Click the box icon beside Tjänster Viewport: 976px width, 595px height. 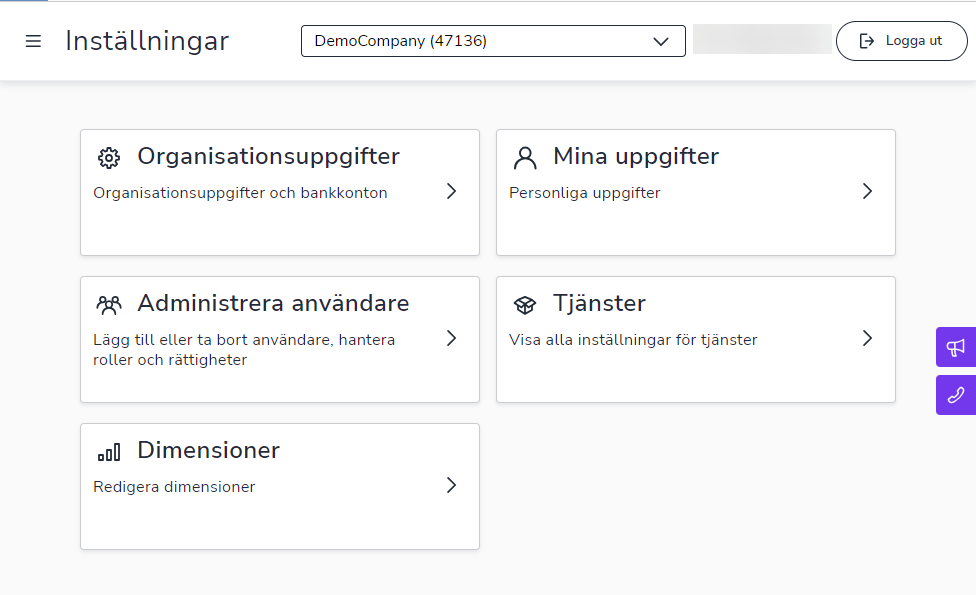[x=525, y=305]
